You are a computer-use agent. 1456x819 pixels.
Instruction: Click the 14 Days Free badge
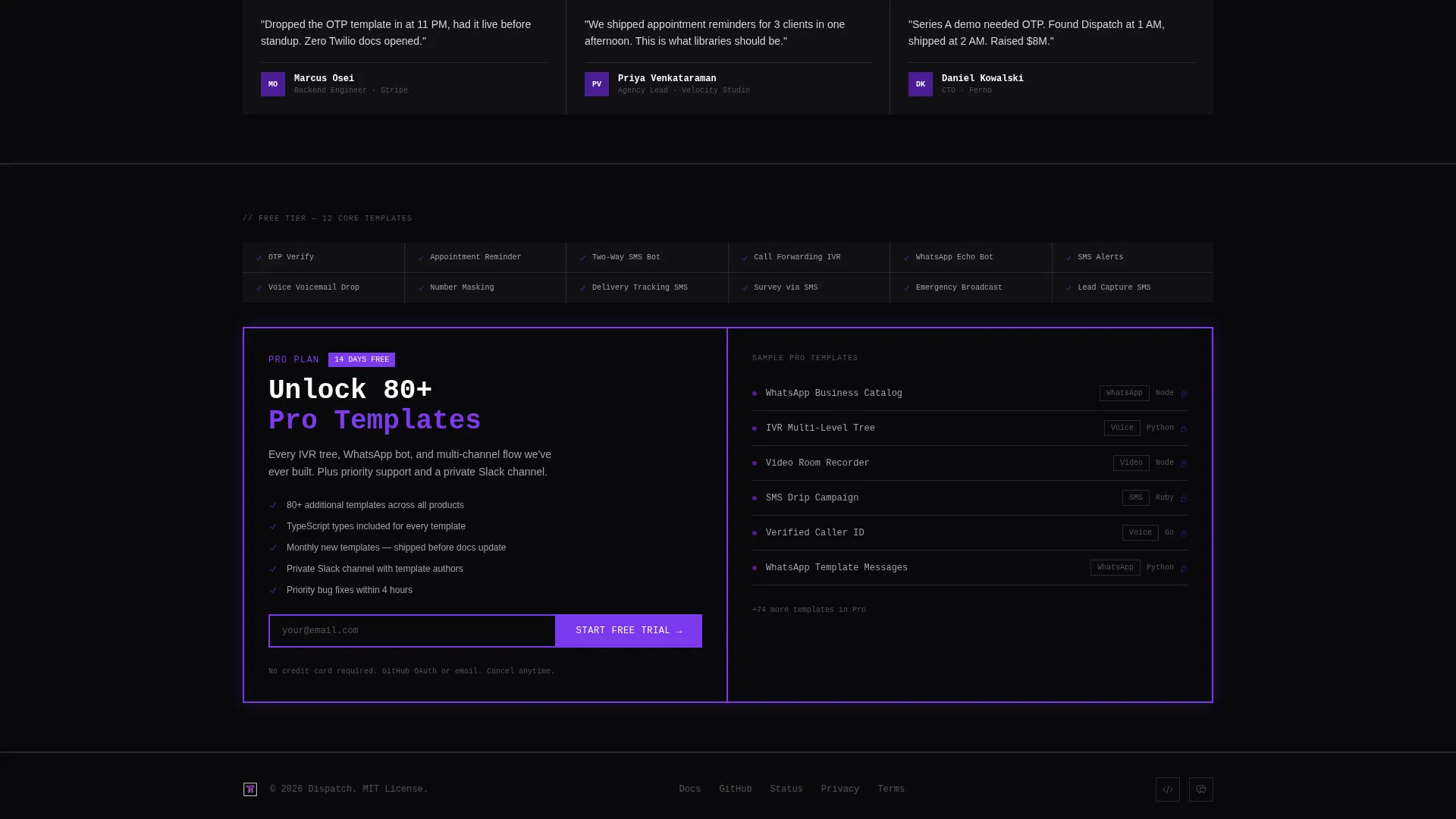[x=362, y=359]
